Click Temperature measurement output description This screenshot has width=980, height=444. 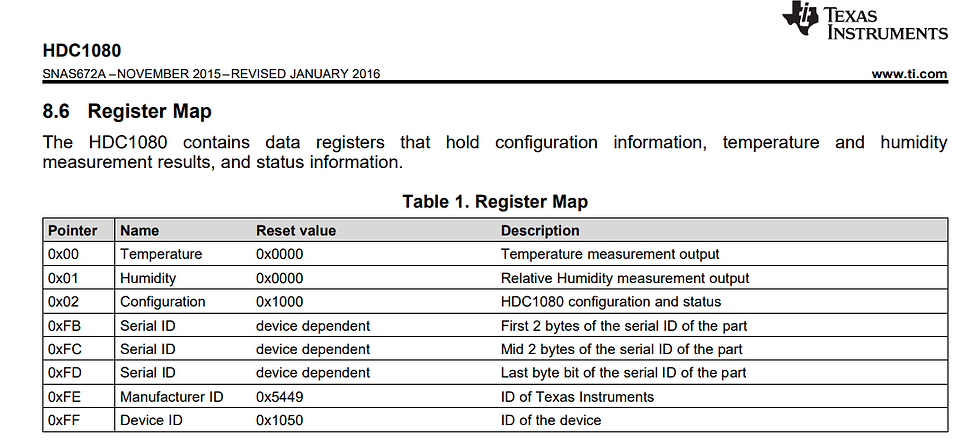pyautogui.click(x=610, y=254)
